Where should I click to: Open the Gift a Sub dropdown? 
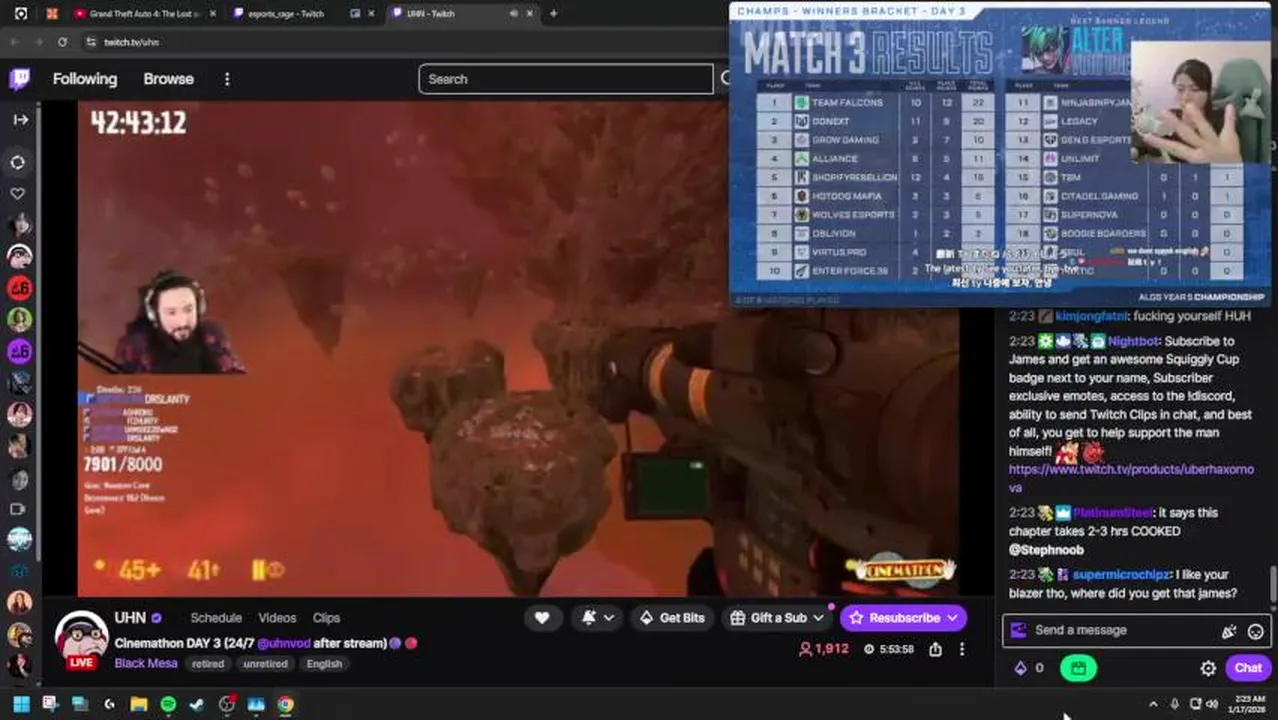[x=777, y=618]
